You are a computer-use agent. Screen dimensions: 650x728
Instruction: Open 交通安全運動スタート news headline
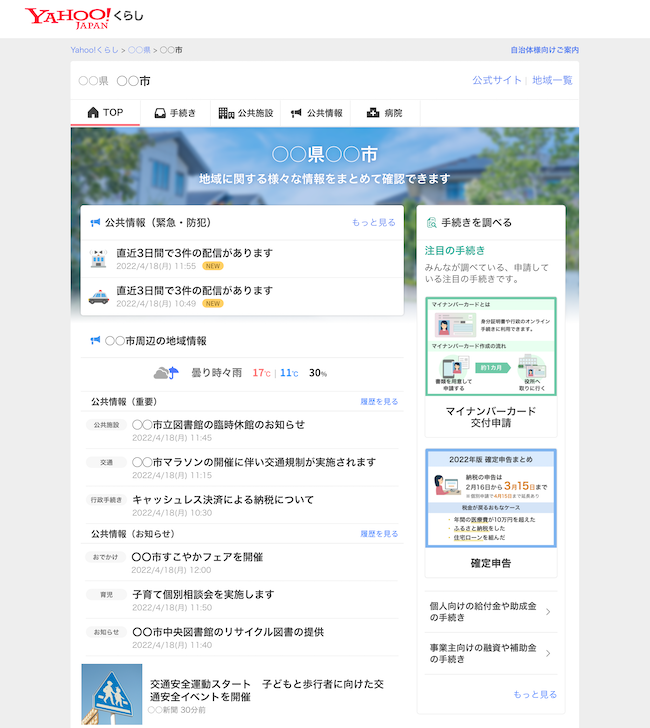(x=266, y=690)
